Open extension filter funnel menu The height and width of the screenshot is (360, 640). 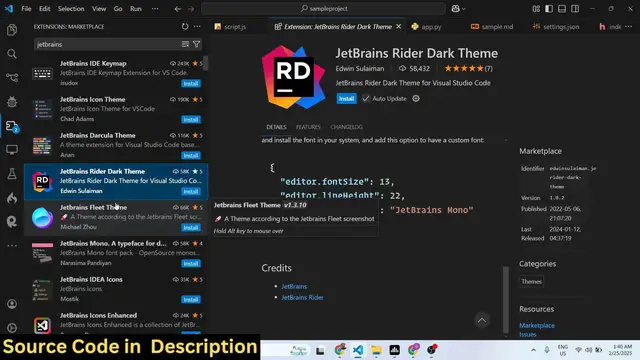click(196, 44)
